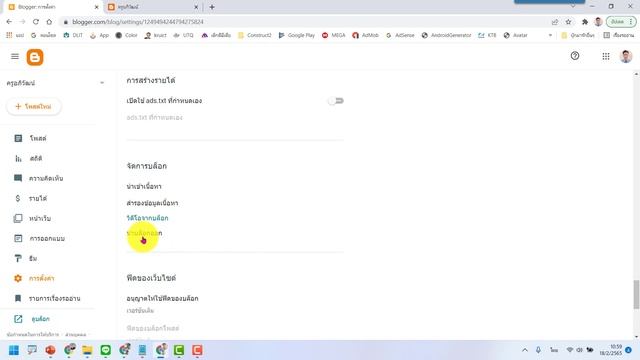The width and height of the screenshot is (640, 360).
Task: Open the Construct2 bookmark folder
Action: pyautogui.click(x=255, y=36)
